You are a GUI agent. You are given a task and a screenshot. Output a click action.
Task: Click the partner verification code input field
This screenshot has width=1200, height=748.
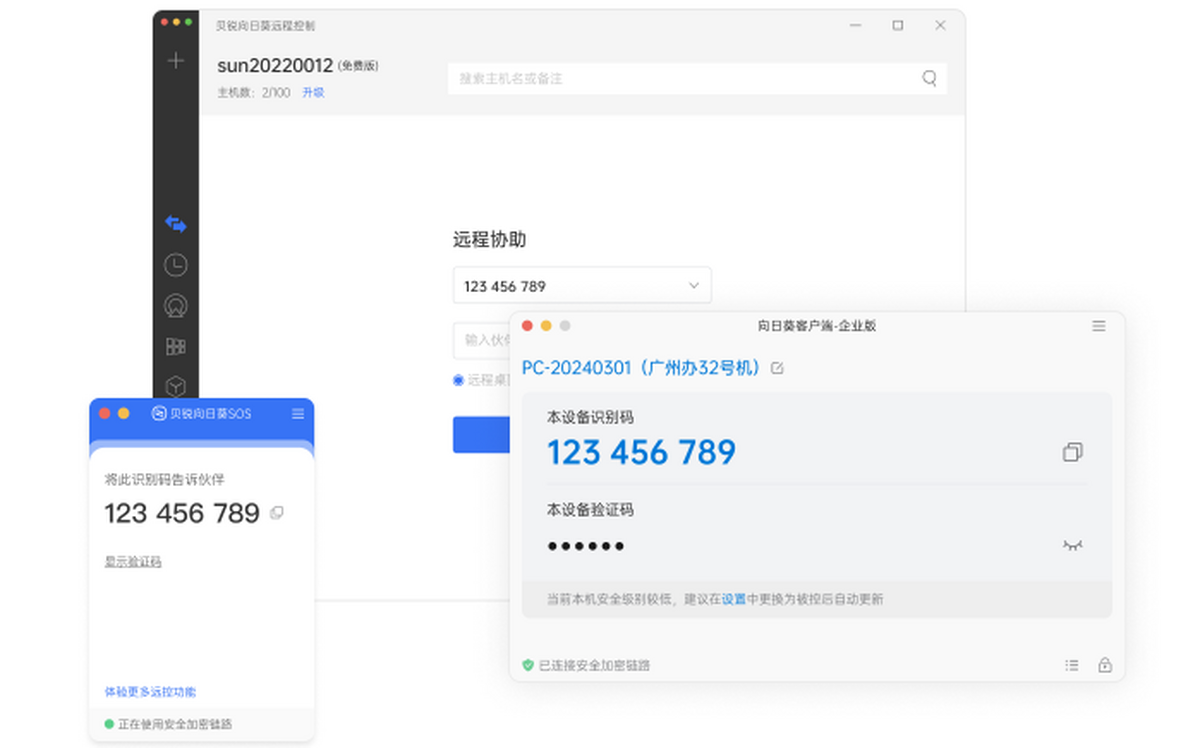click(x=483, y=340)
